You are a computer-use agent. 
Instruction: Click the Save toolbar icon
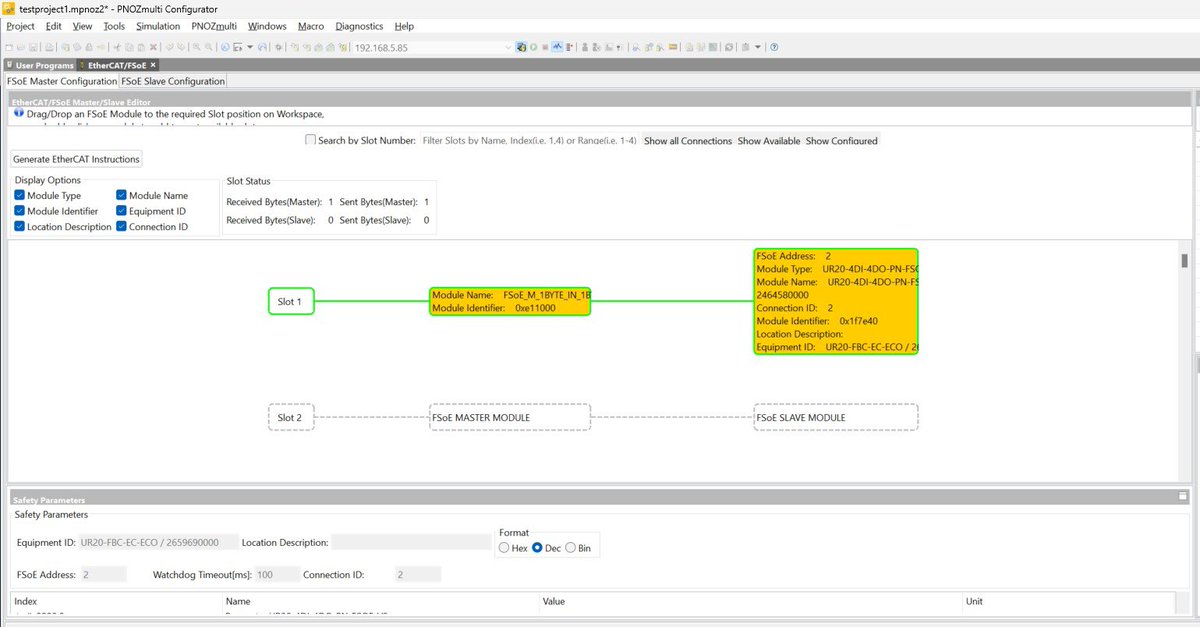click(x=33, y=47)
